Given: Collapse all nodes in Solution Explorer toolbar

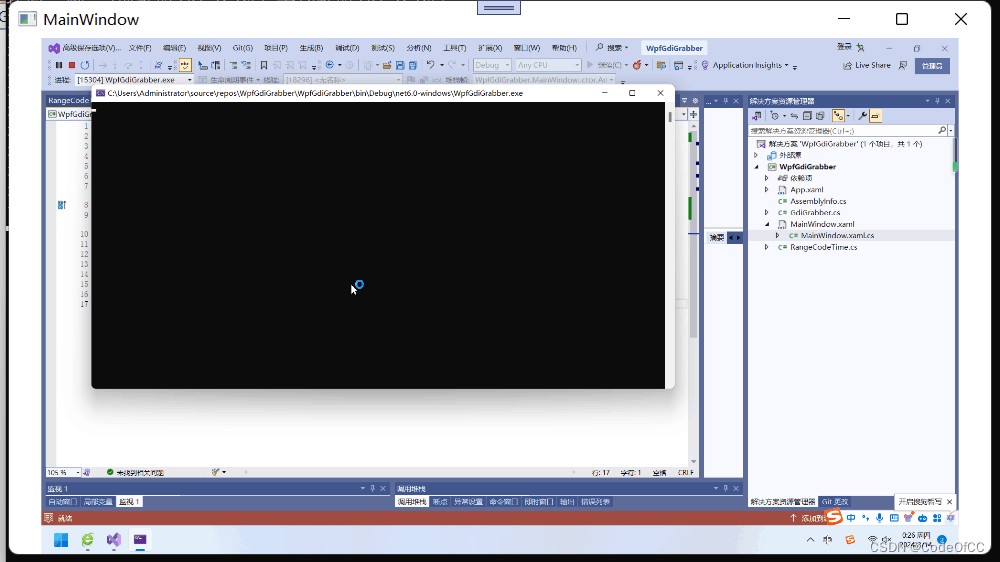Looking at the screenshot, I should [807, 116].
